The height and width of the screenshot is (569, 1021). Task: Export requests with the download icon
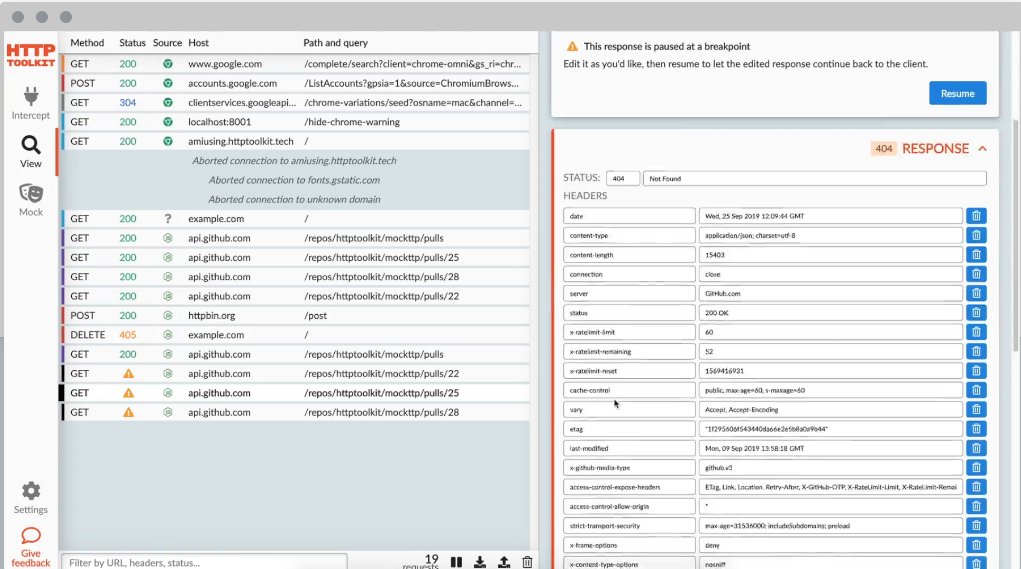coord(480,562)
